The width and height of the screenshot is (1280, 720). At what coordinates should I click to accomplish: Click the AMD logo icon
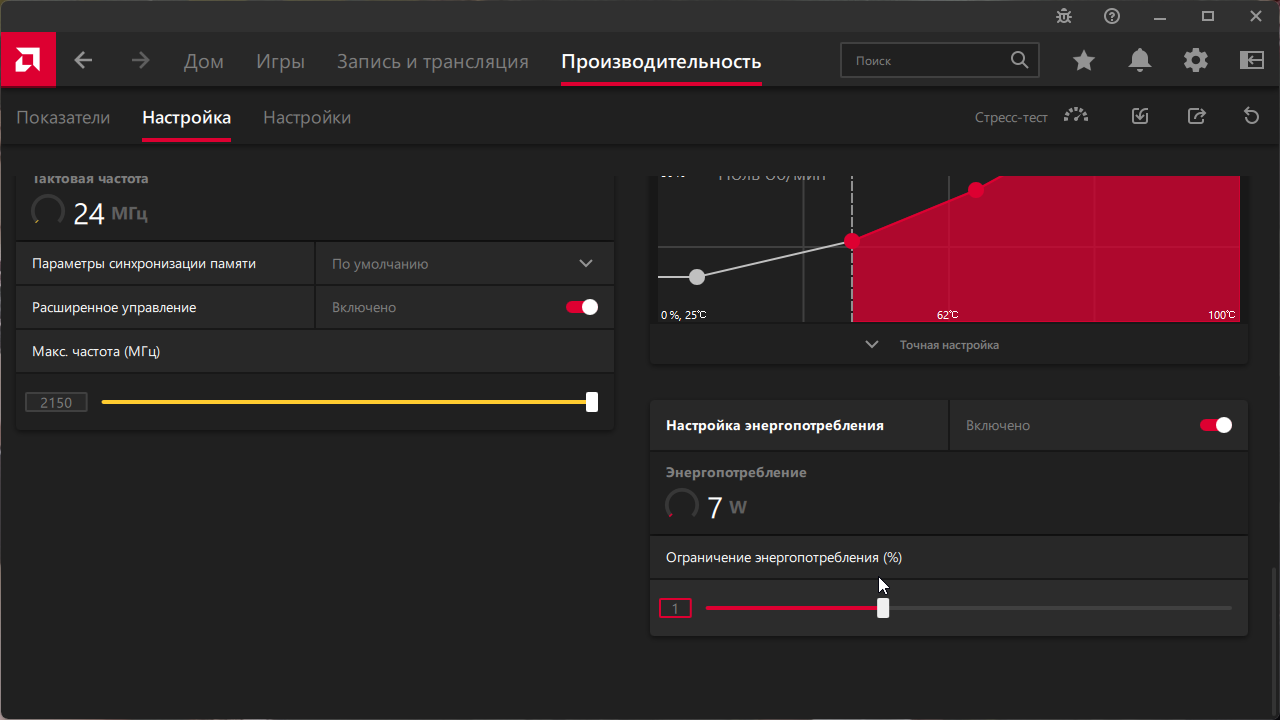(x=28, y=60)
